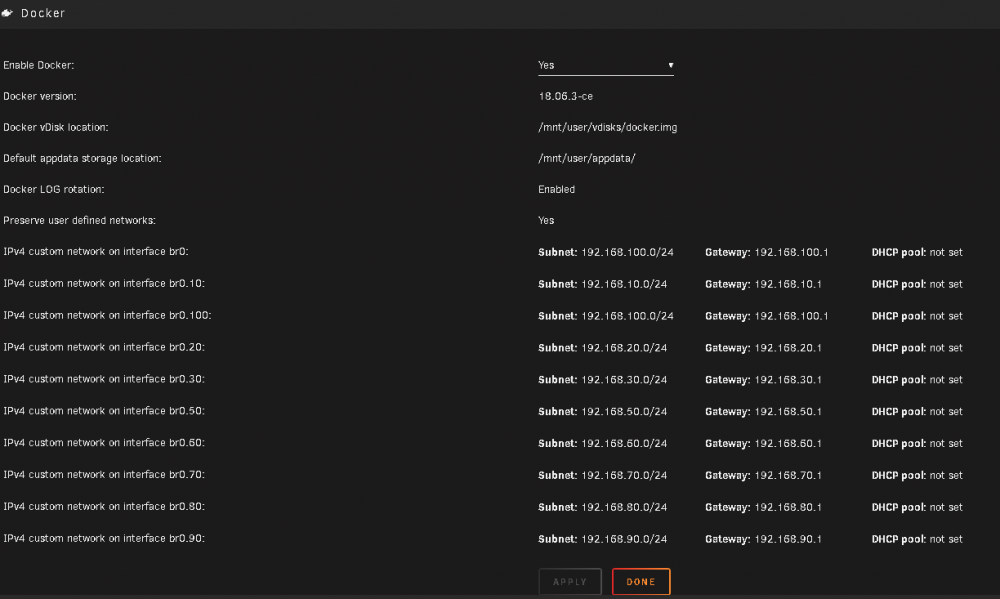1000x599 pixels.
Task: Click the subnet 192.168.50.0/24
Action: point(624,412)
